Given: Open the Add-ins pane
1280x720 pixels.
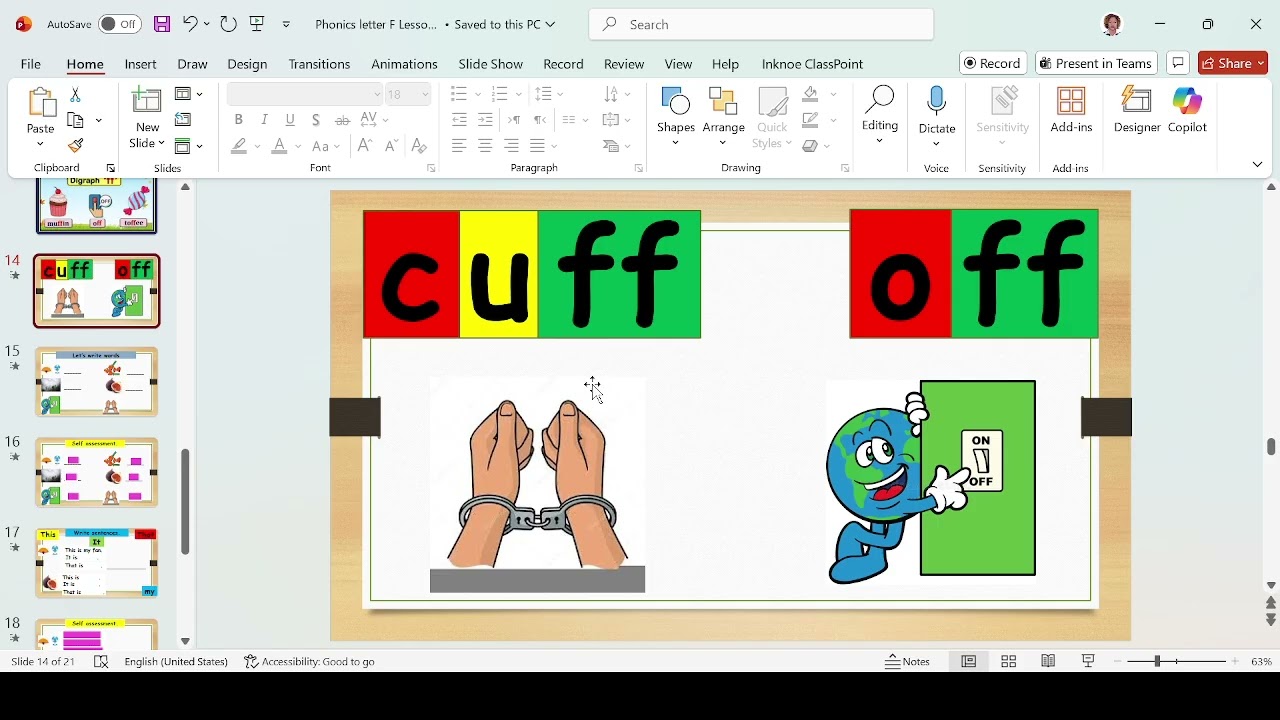Looking at the screenshot, I should pos(1072,110).
